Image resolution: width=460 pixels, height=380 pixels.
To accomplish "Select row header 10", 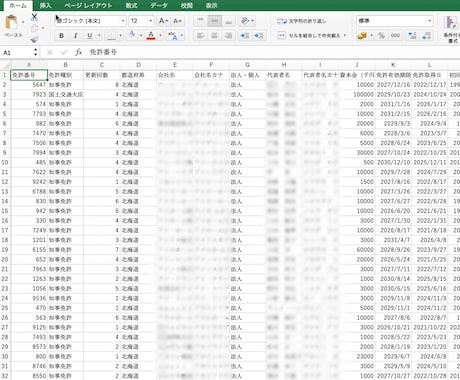I will pyautogui.click(x=5, y=162).
